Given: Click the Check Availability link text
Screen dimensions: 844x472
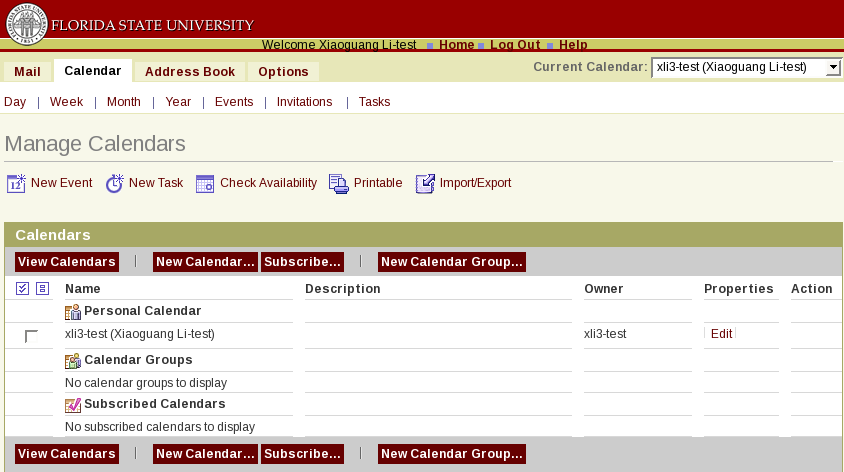Looking at the screenshot, I should click(x=269, y=183).
